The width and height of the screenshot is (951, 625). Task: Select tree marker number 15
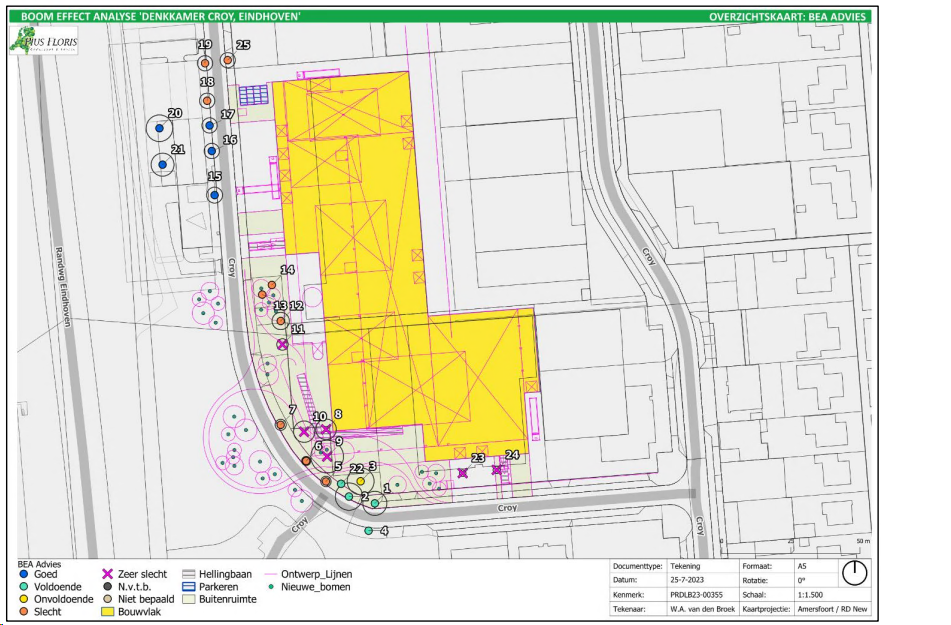coord(214,195)
